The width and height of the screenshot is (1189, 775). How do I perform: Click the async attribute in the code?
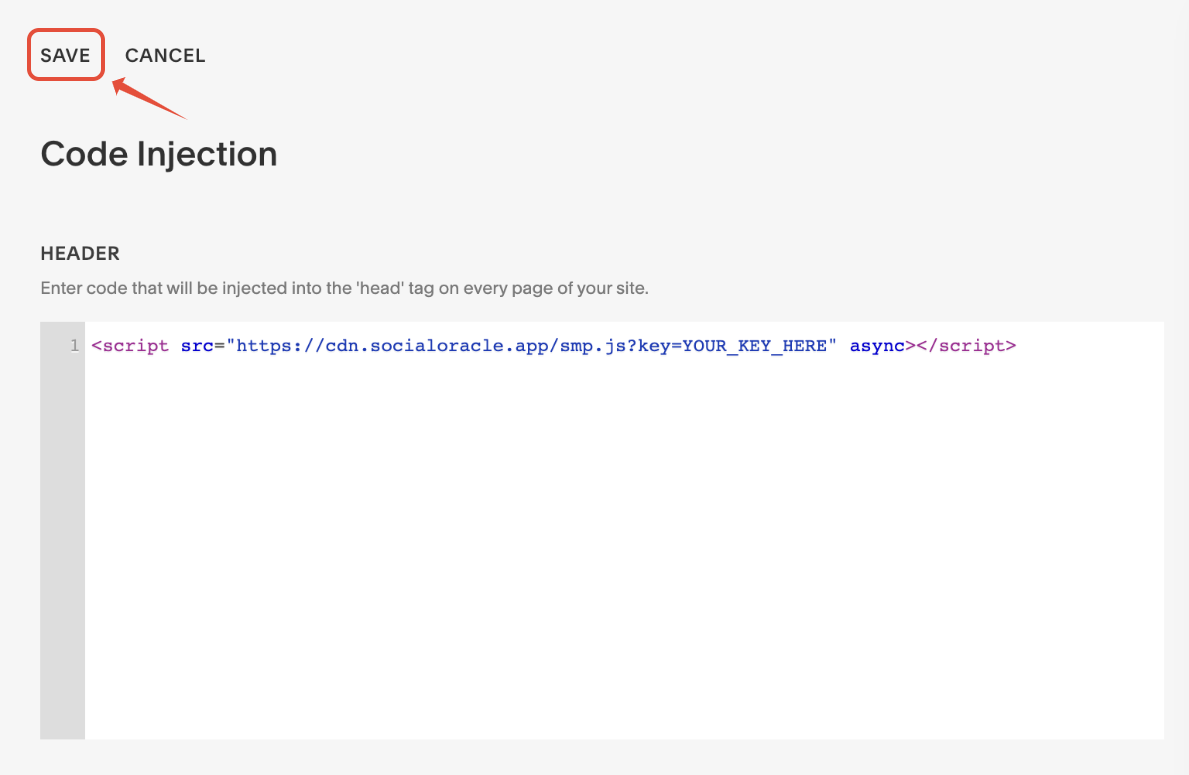tap(877, 346)
